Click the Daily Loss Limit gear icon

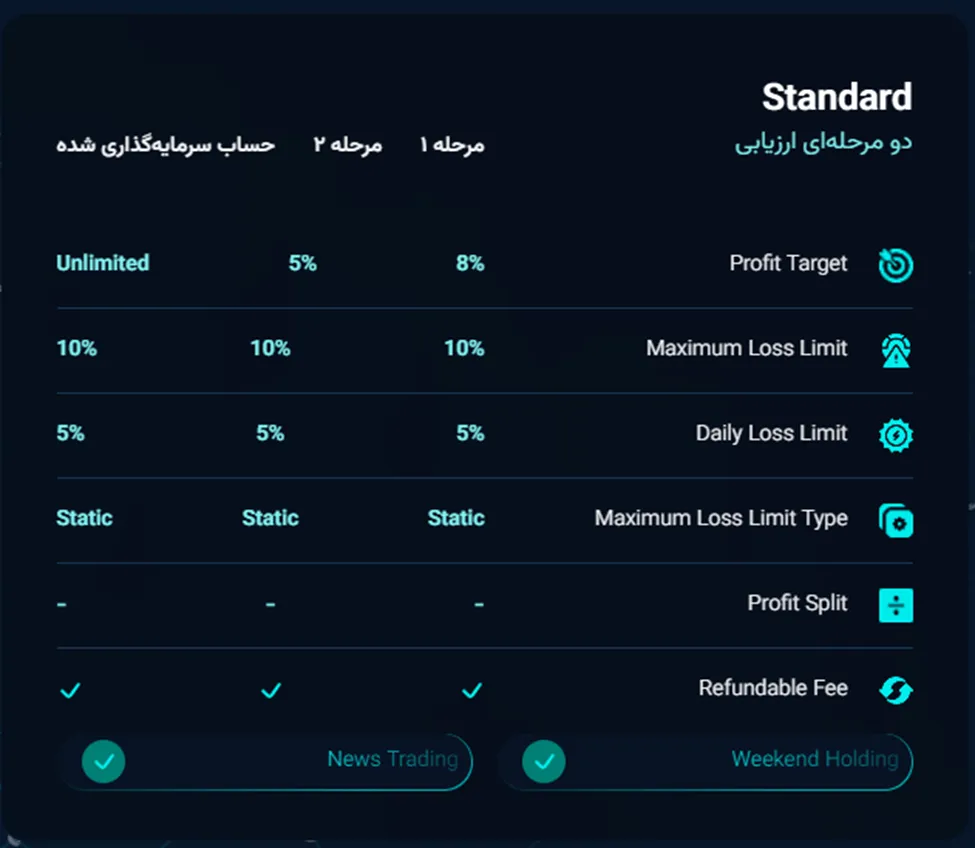click(x=895, y=435)
